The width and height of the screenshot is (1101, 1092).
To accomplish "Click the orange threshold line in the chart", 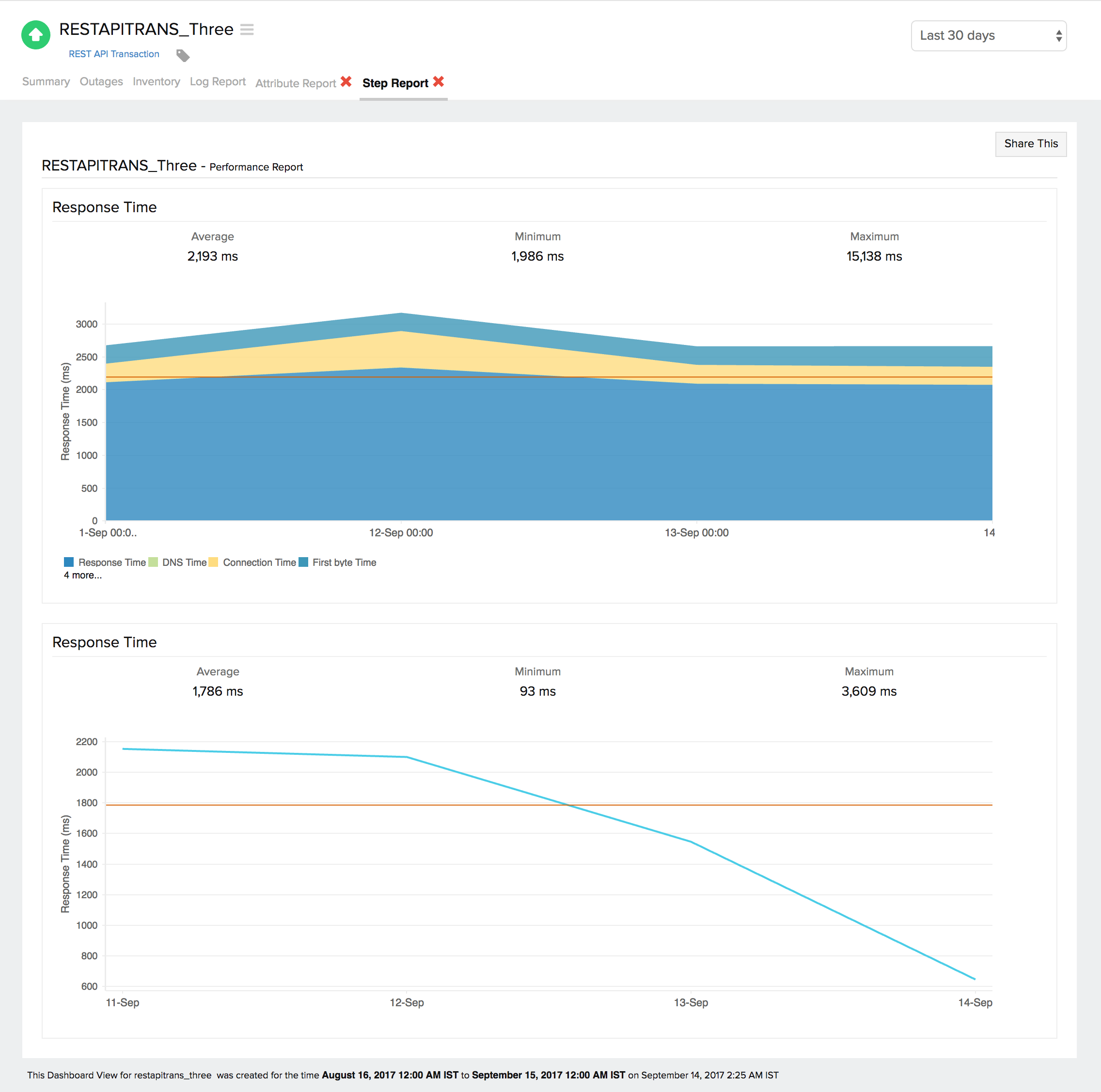I will 513,376.
